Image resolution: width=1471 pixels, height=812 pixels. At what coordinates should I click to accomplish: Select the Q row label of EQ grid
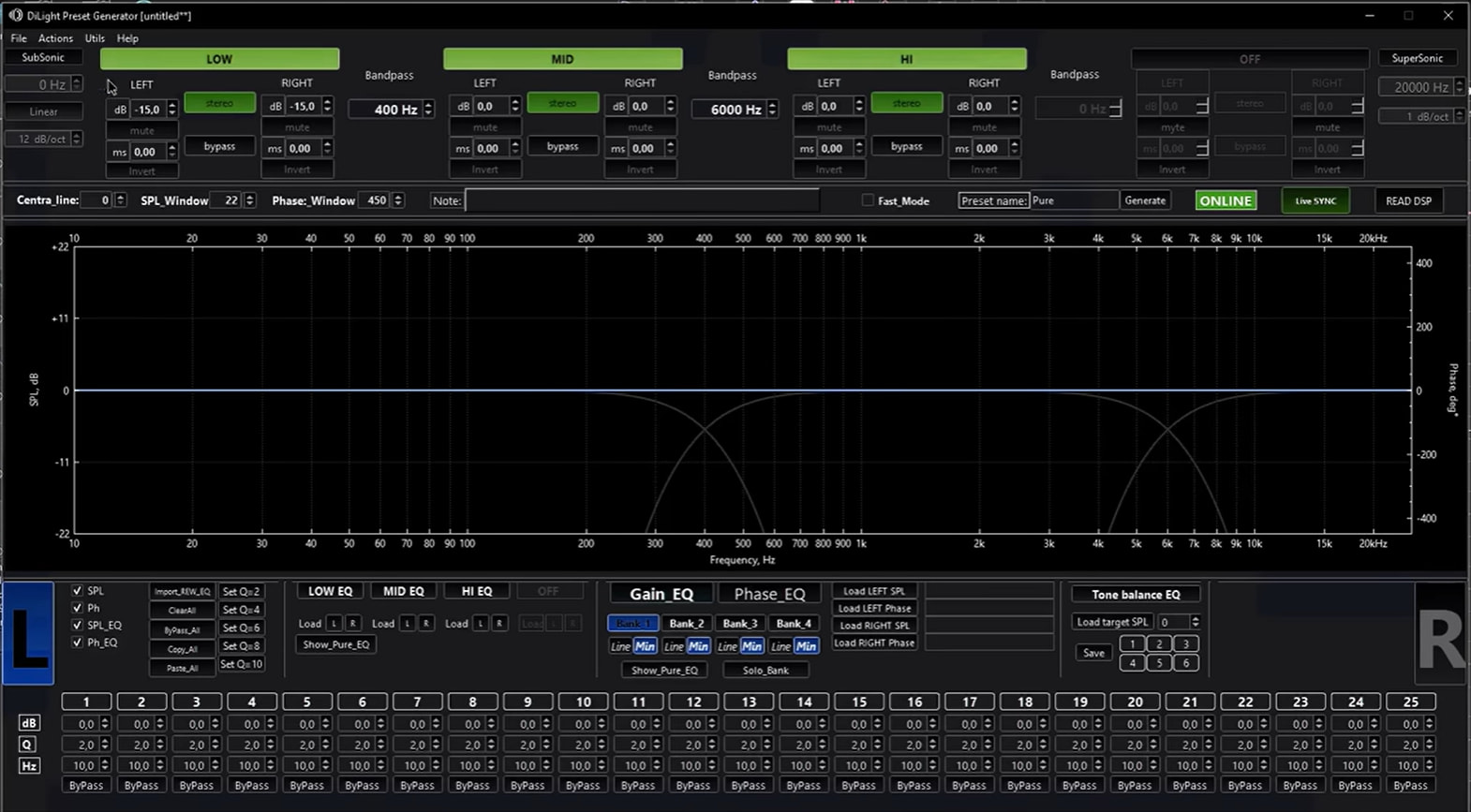(x=29, y=745)
